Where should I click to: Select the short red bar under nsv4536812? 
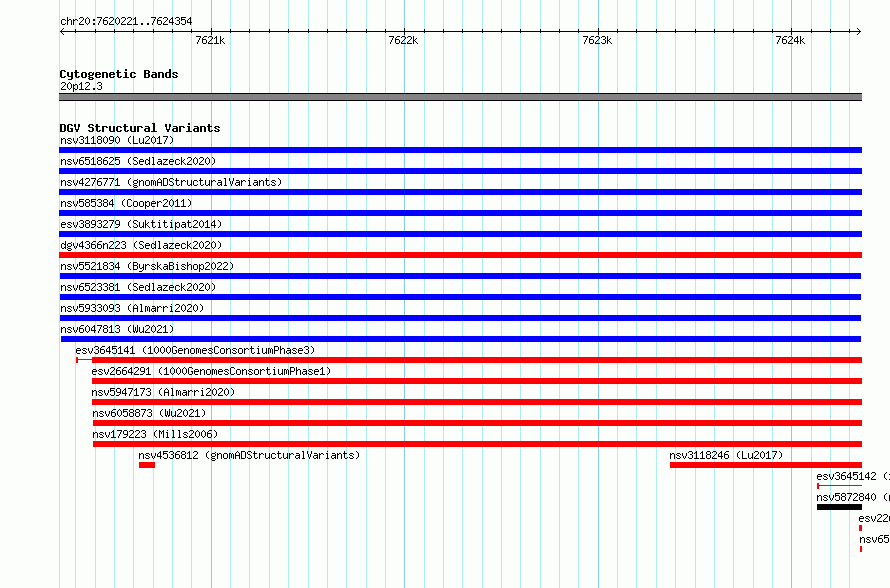point(147,465)
